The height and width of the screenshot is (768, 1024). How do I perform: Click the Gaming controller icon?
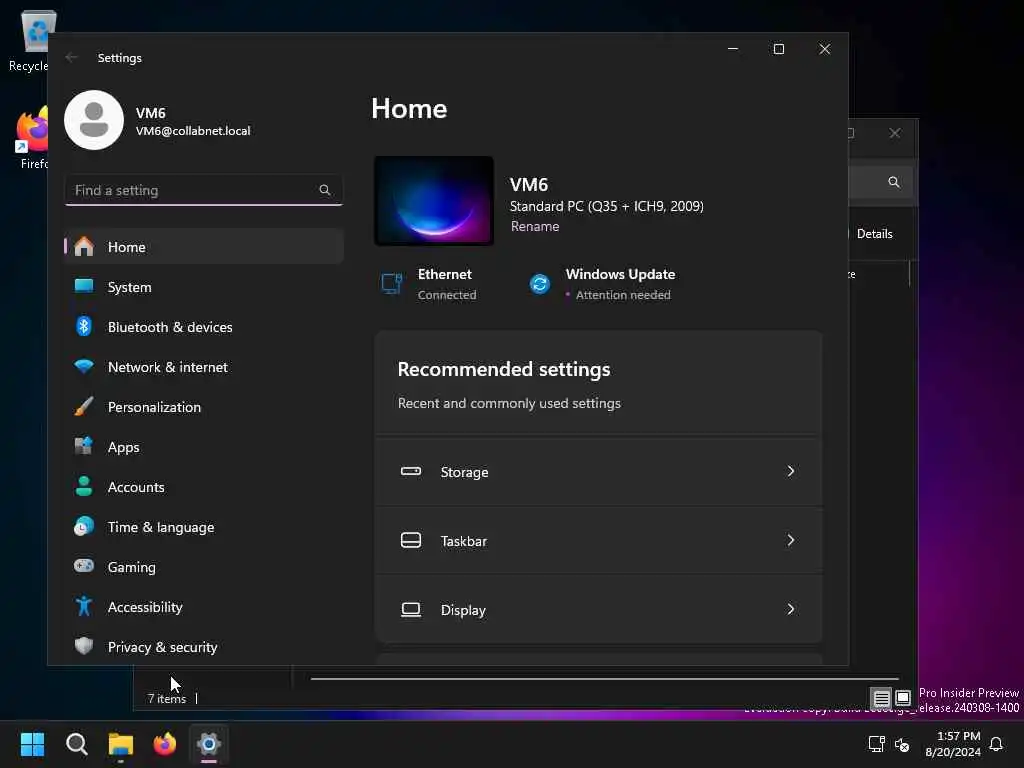coord(84,566)
